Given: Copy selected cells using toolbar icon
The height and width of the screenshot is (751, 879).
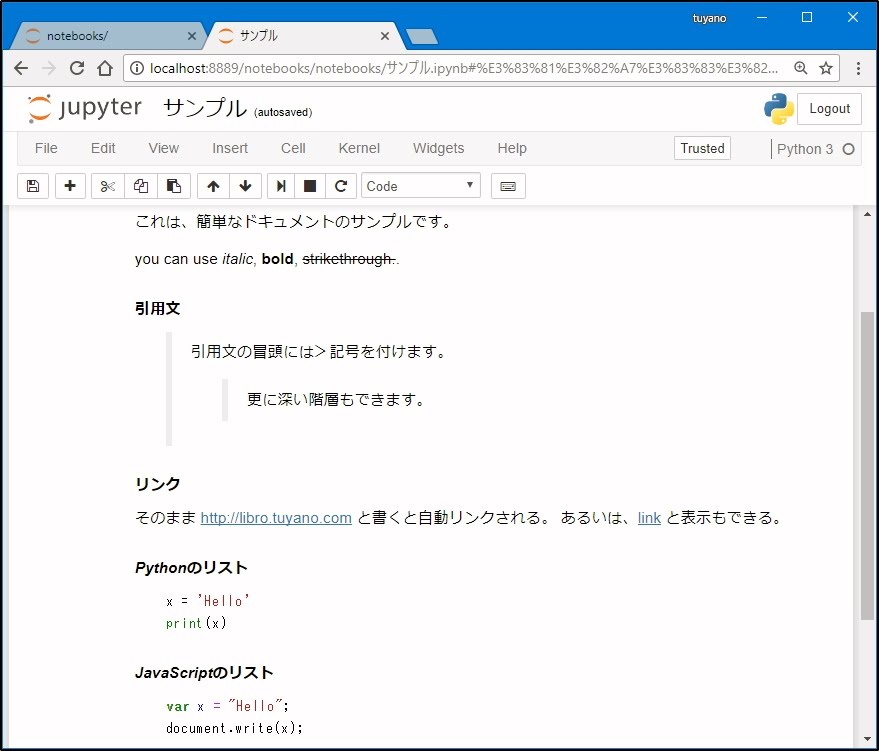Looking at the screenshot, I should click(141, 186).
